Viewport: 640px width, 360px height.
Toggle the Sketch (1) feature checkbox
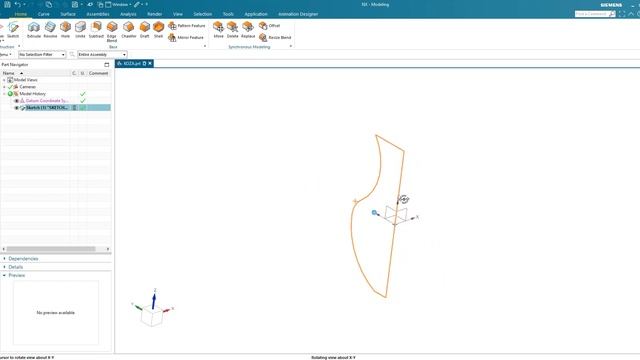(x=17, y=108)
